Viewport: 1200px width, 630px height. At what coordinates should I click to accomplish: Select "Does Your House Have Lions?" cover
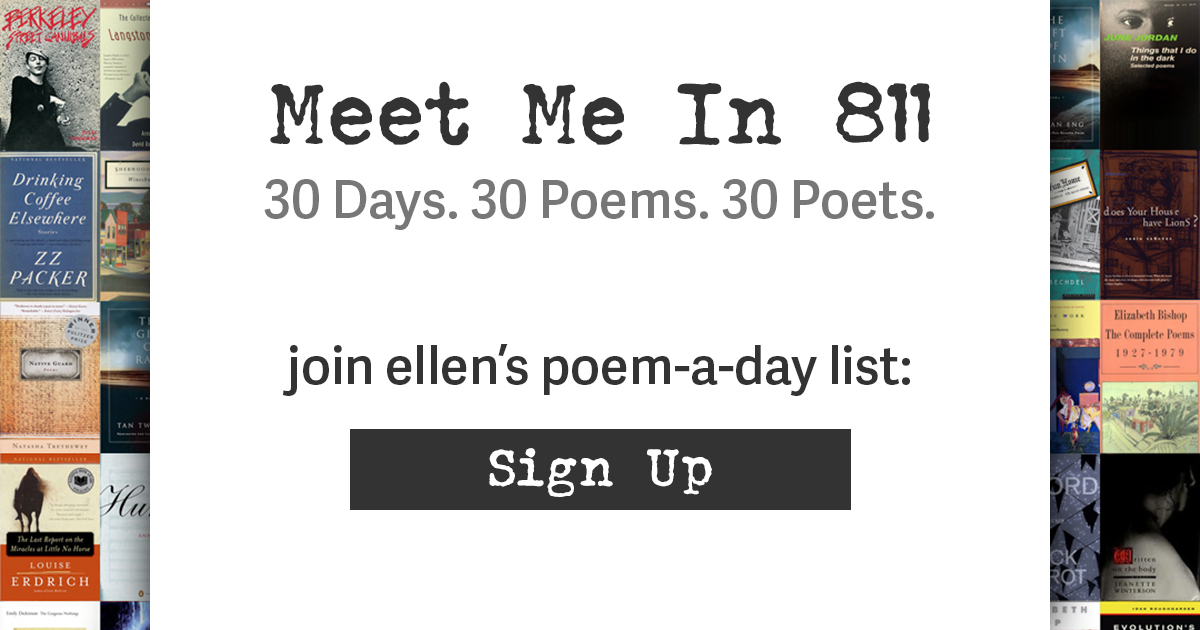[x=1150, y=223]
